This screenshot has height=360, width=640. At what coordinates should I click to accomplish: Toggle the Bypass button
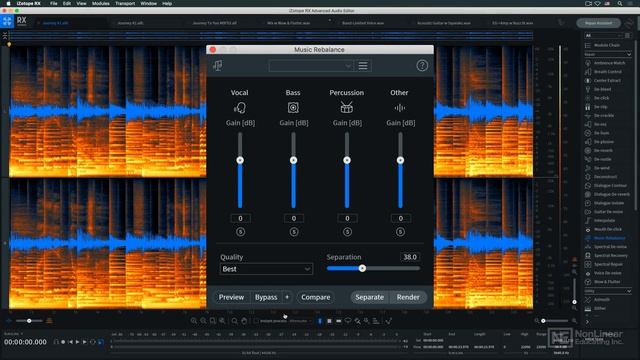(266, 297)
